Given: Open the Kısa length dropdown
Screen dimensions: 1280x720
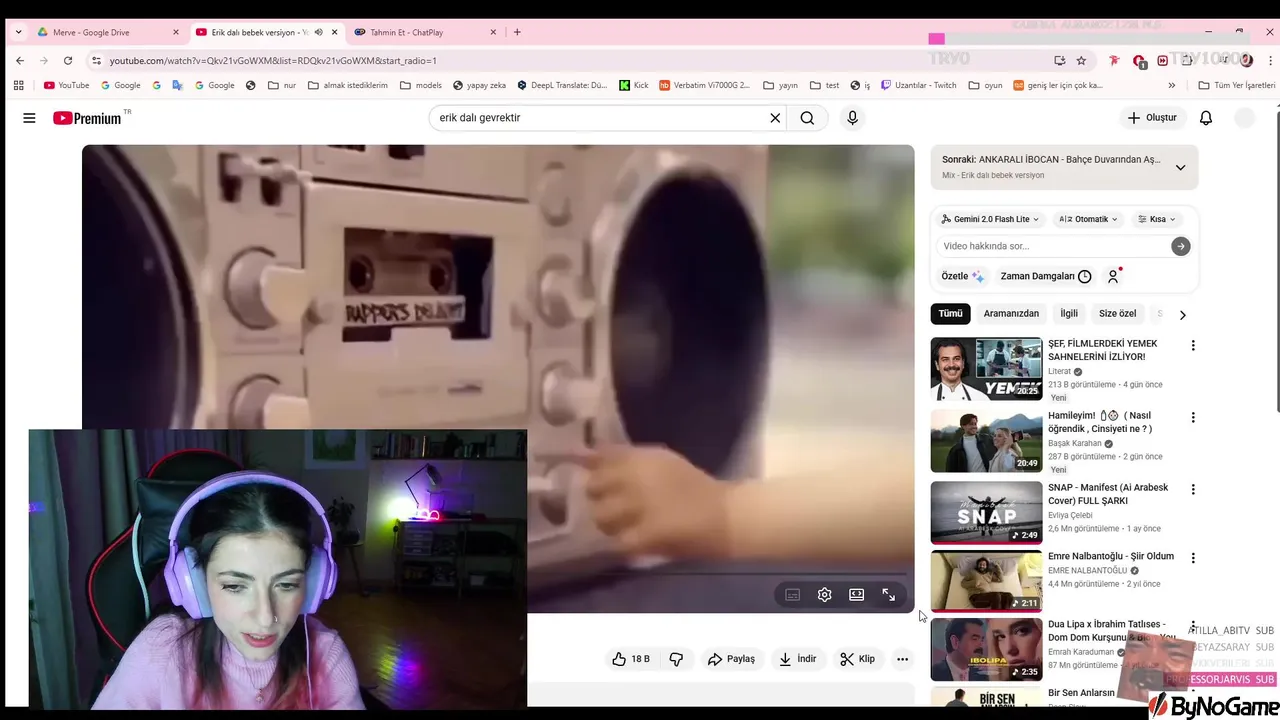Looking at the screenshot, I should pos(1156,219).
